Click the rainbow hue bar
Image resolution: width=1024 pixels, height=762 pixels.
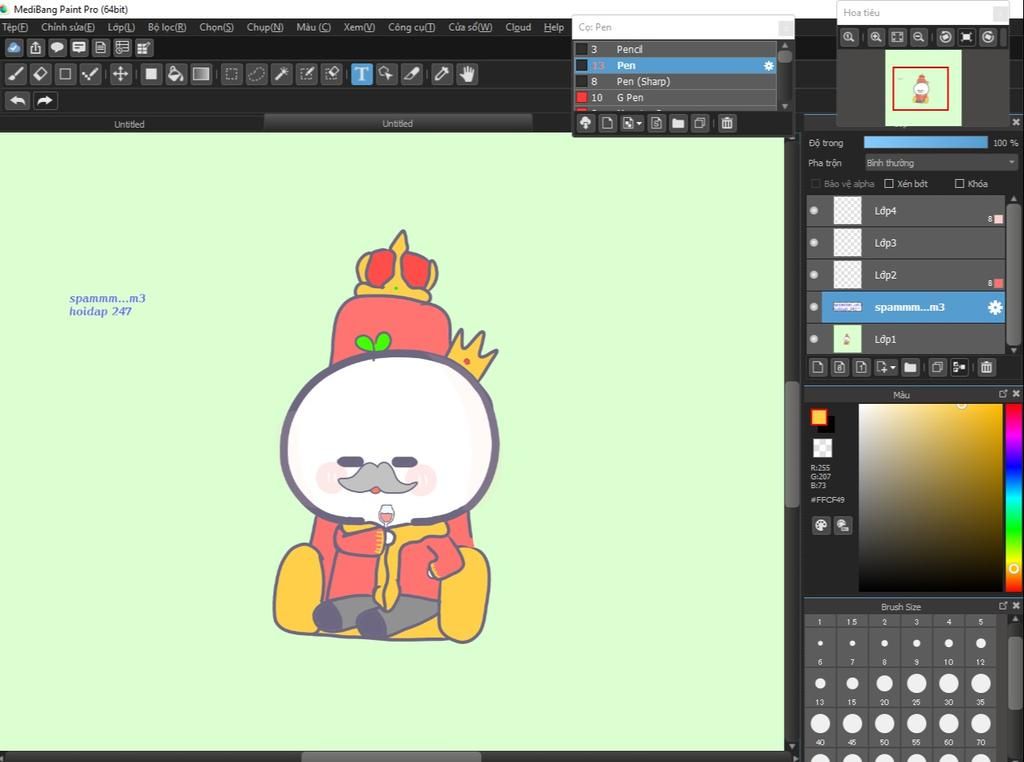pos(1013,498)
